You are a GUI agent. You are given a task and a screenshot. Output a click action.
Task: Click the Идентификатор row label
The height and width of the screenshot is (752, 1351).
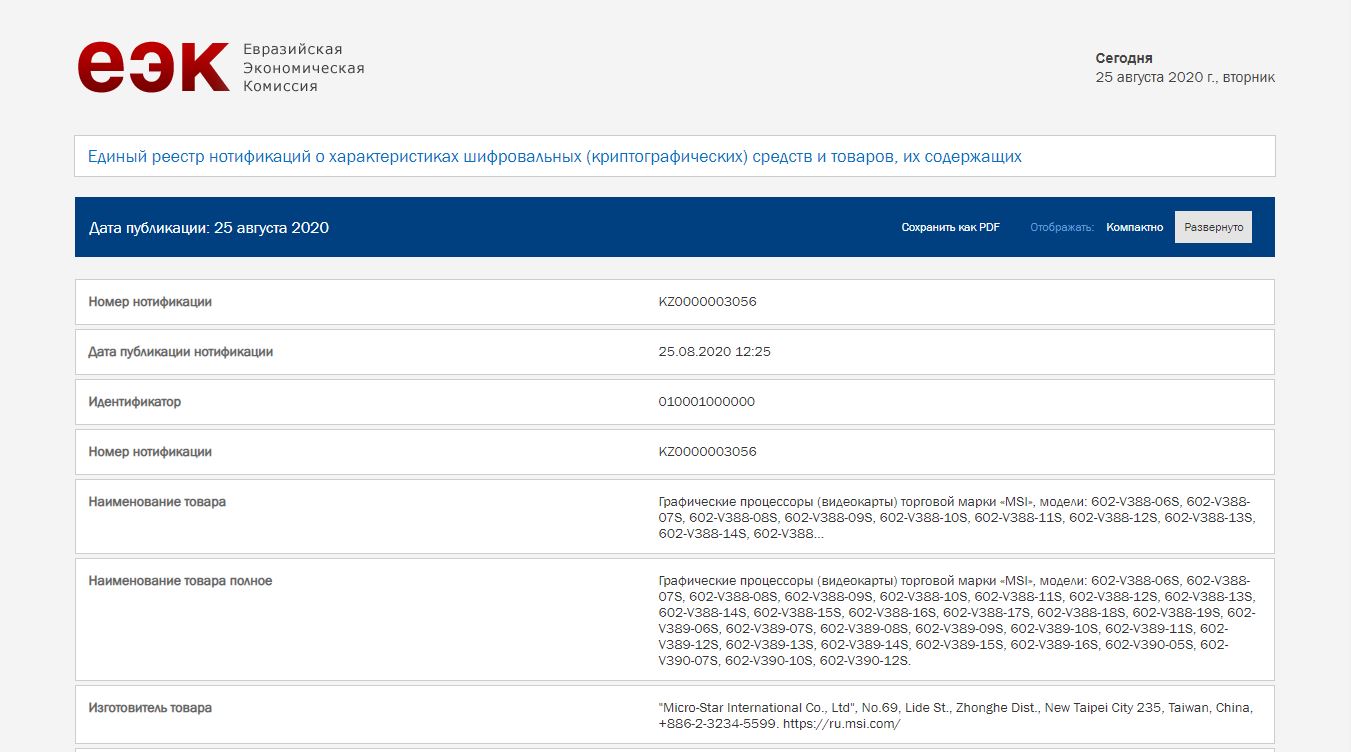[x=135, y=402]
